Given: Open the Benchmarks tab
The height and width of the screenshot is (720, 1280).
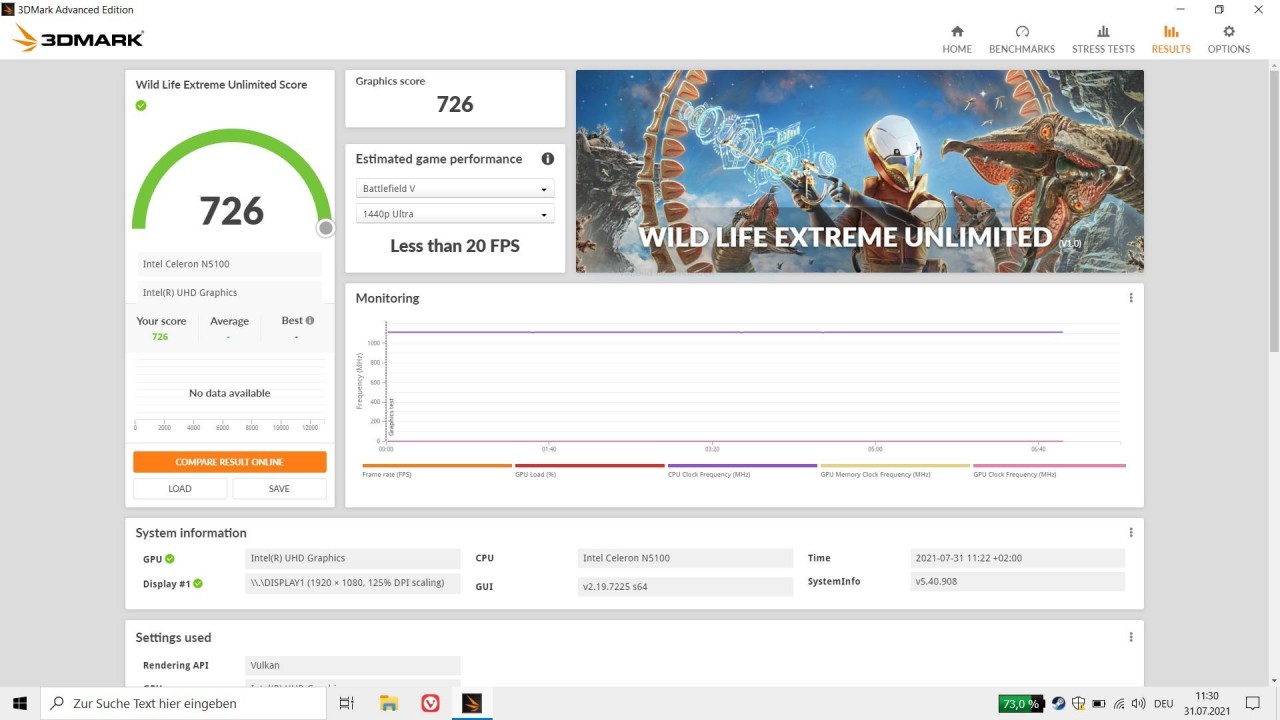Looking at the screenshot, I should (x=1022, y=40).
